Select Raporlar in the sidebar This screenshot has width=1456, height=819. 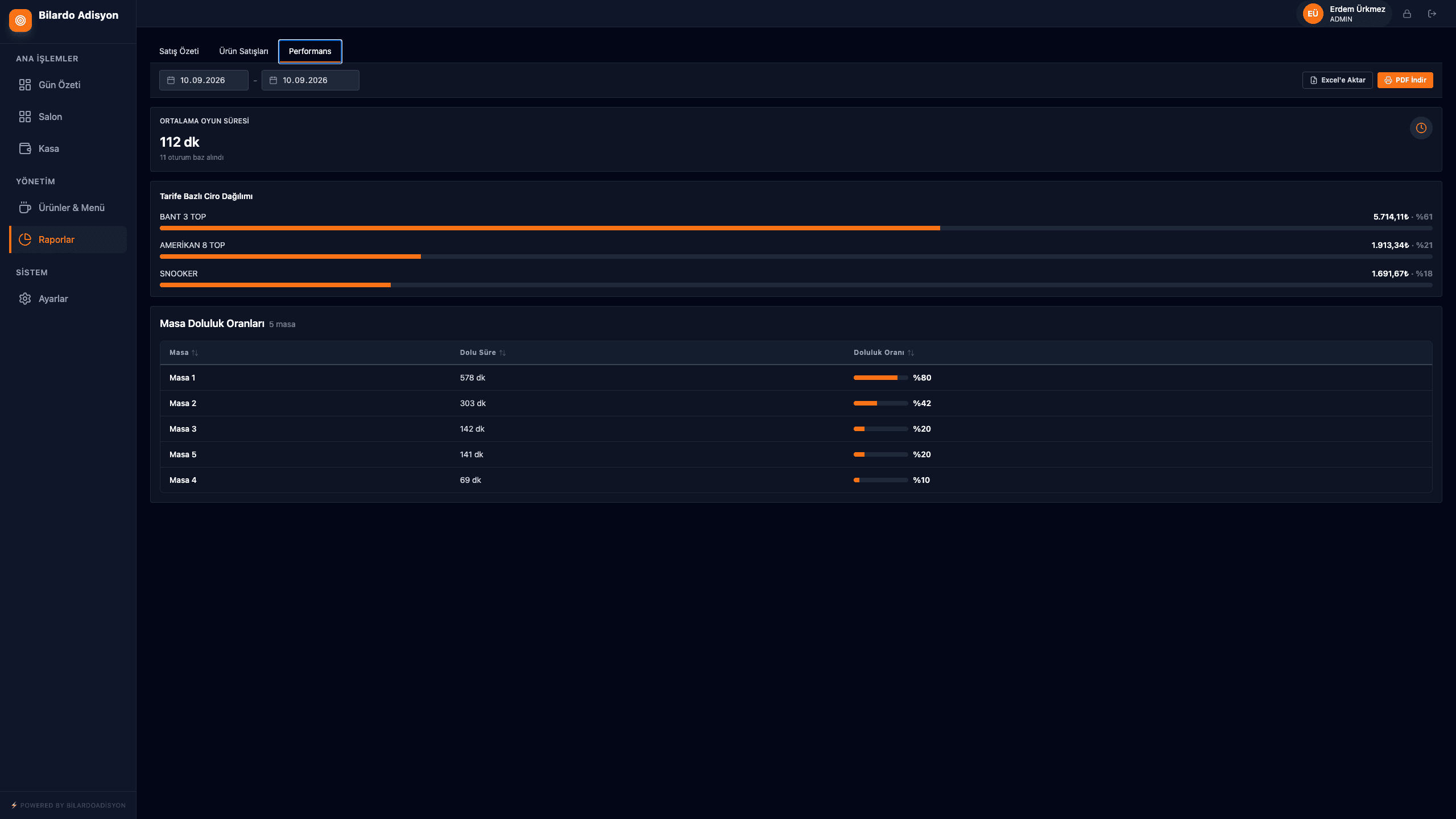[x=68, y=239]
